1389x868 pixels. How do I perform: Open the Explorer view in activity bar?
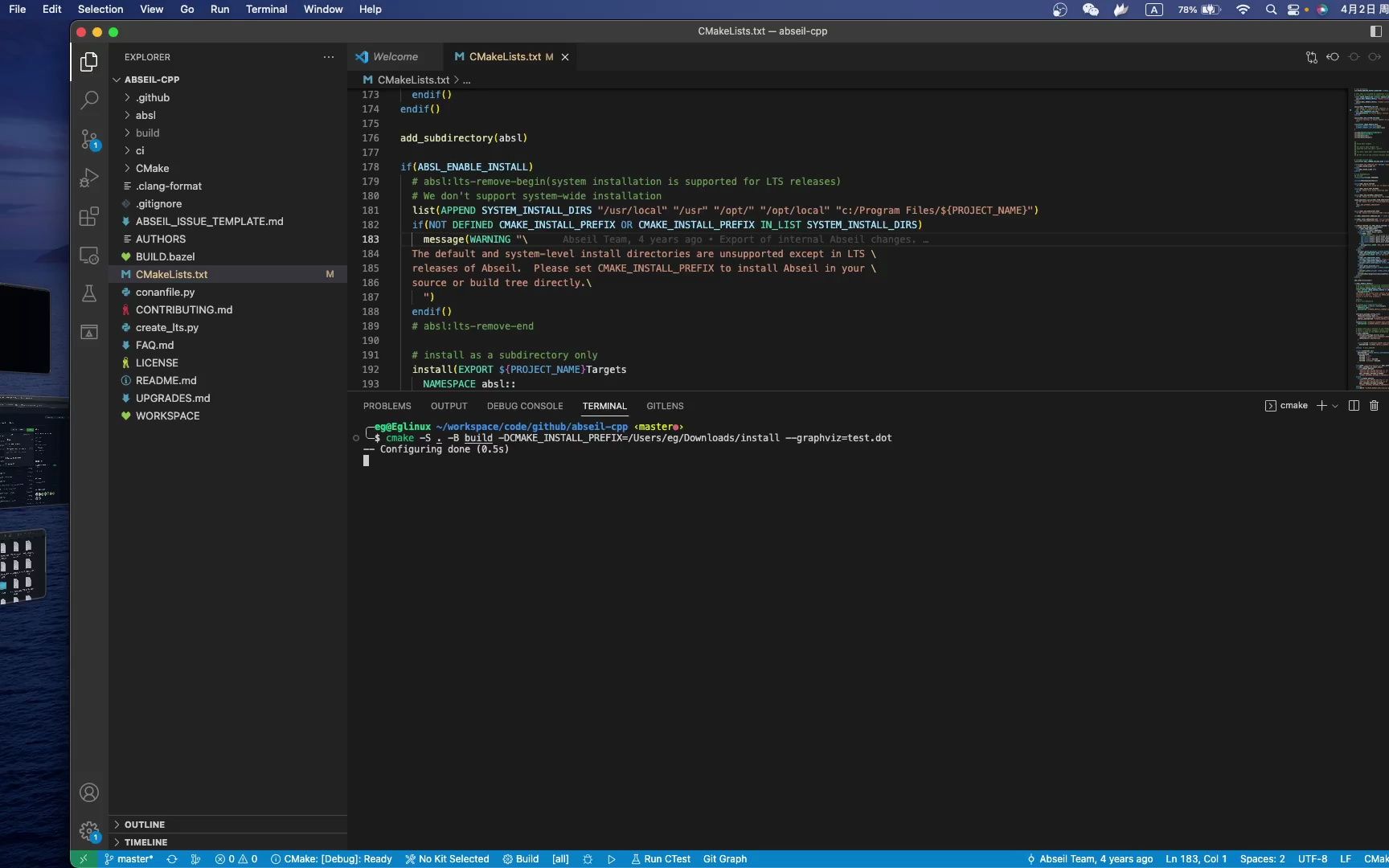(x=89, y=62)
